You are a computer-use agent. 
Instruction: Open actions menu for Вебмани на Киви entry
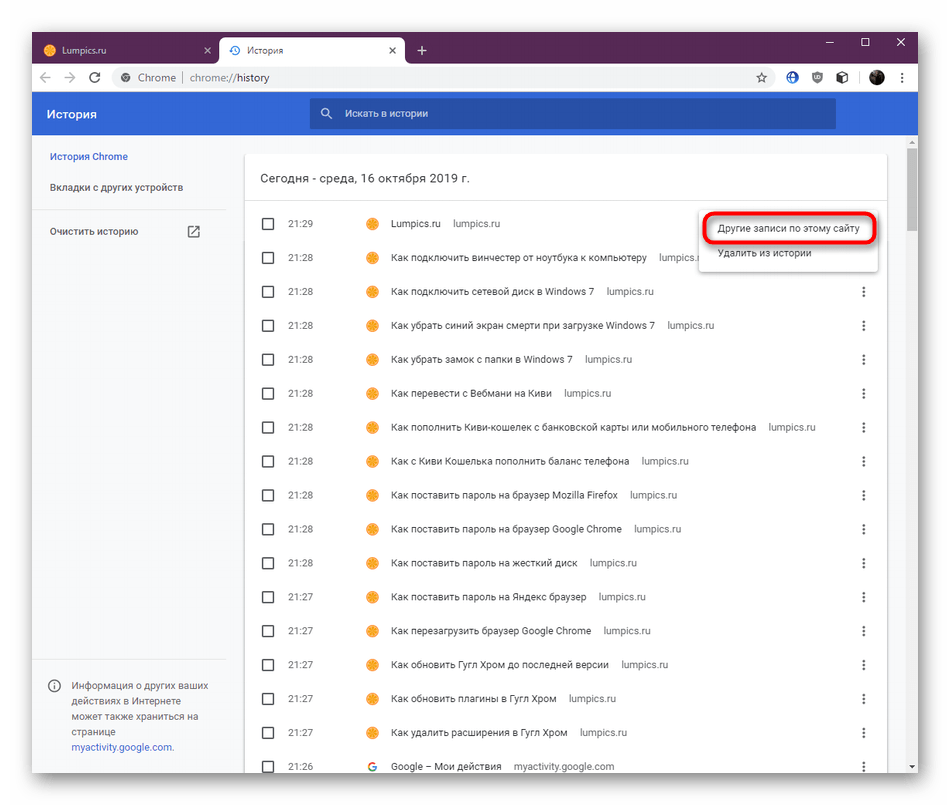(x=863, y=393)
